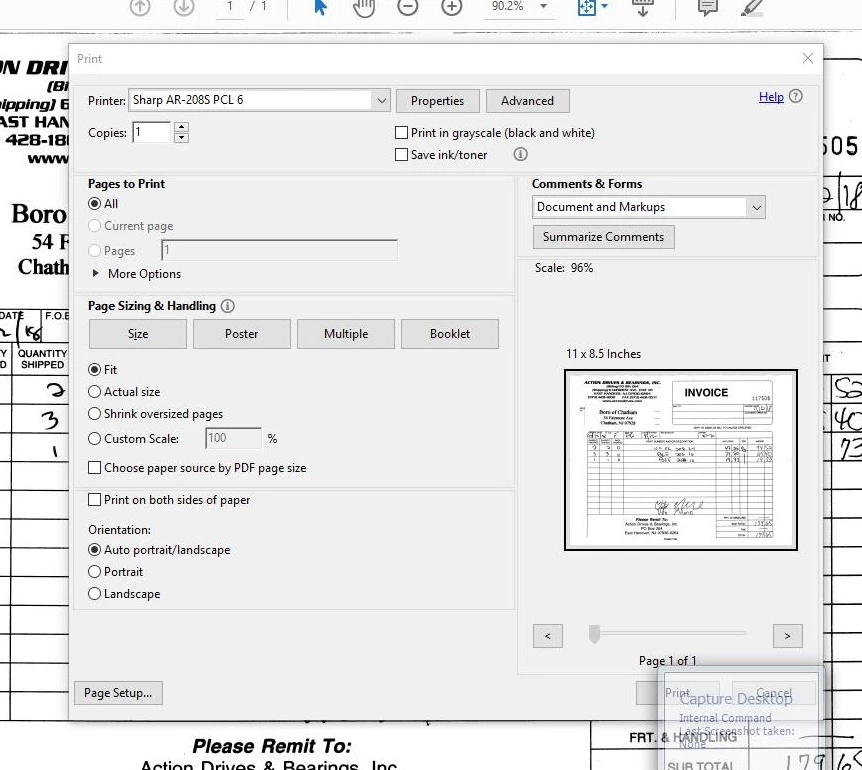Click the Print button
Screen dimensions: 862x770
(x=677, y=693)
